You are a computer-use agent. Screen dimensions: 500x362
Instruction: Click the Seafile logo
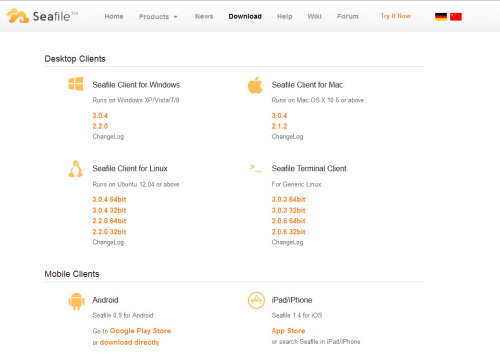42,16
